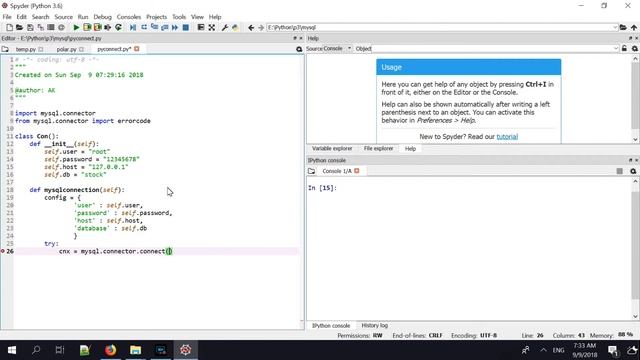This screenshot has height=360, width=640.
Task: Go back with left arrow
Action: (251, 27)
